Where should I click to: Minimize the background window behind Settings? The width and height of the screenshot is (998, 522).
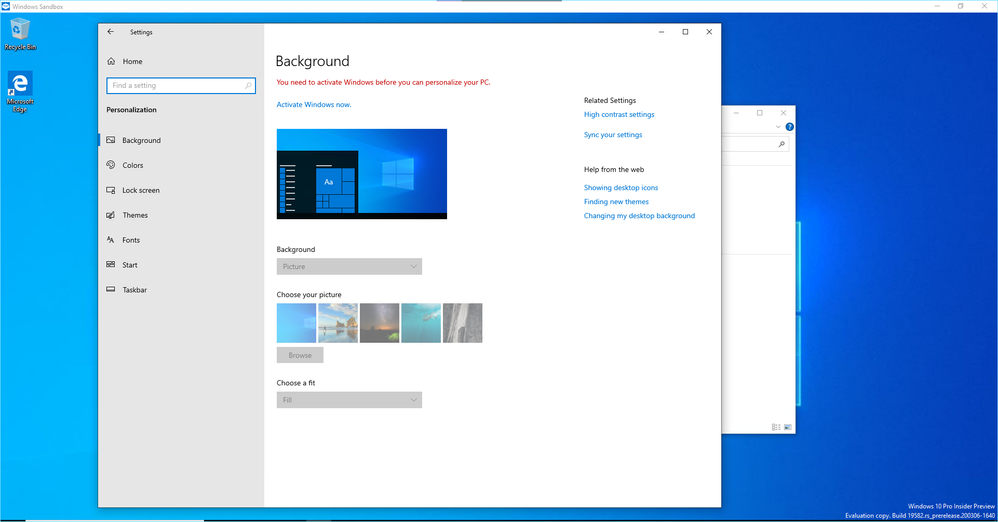(x=736, y=113)
